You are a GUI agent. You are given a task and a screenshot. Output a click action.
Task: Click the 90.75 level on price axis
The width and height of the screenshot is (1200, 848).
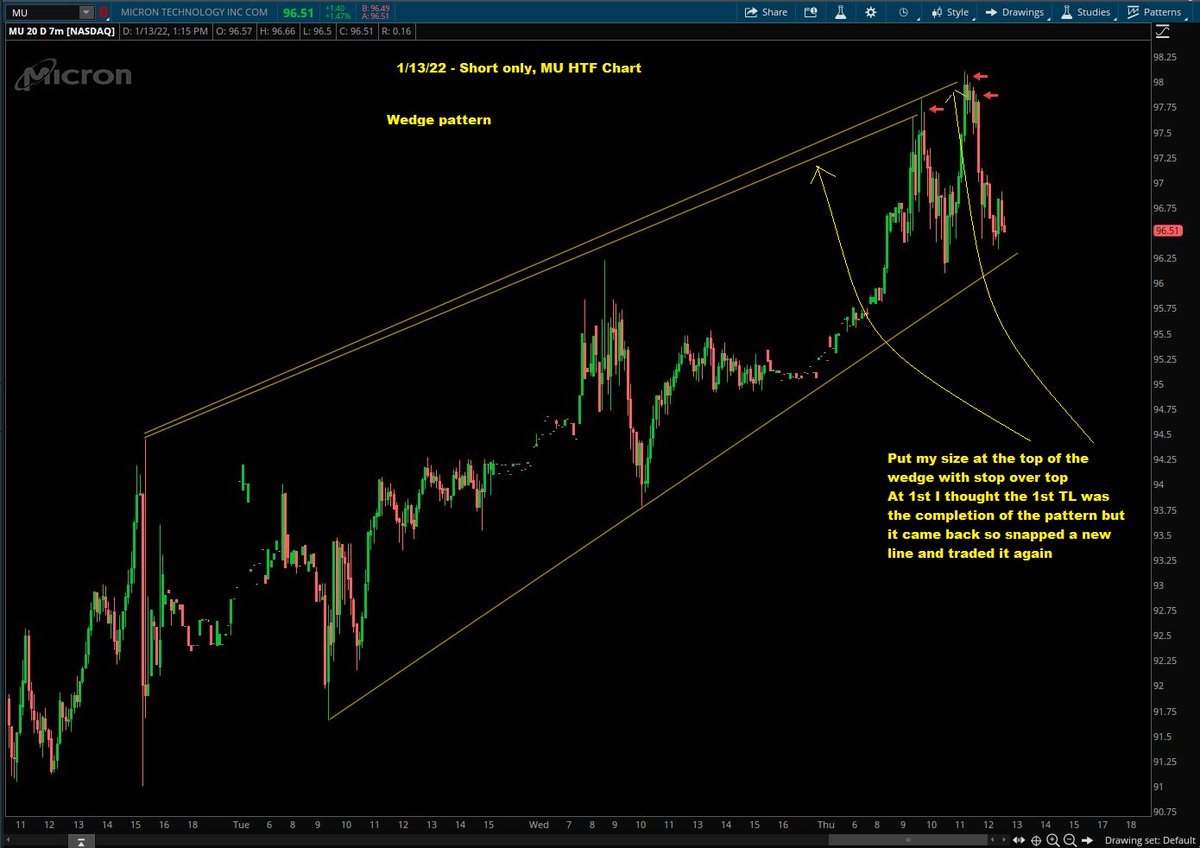click(1165, 812)
